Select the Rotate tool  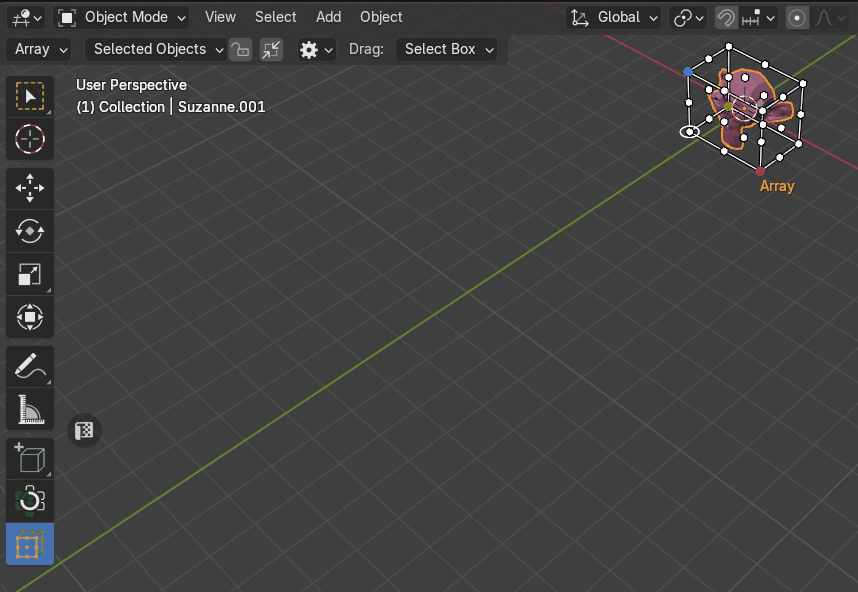pyautogui.click(x=30, y=231)
